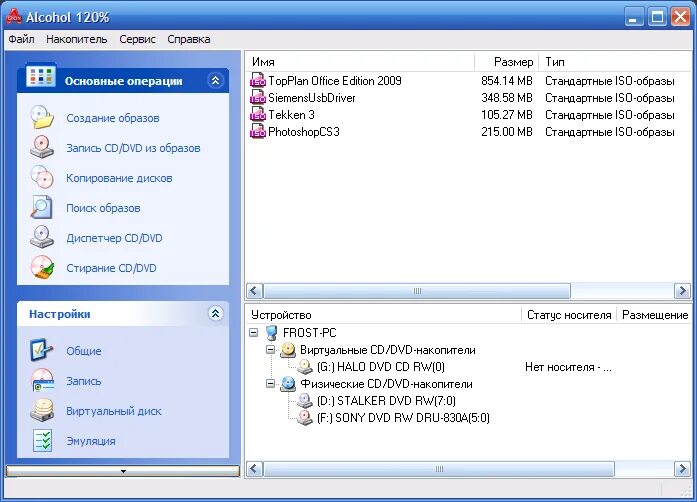Collapse the Настройки panel
The width and height of the screenshot is (697, 502).
pos(215,313)
